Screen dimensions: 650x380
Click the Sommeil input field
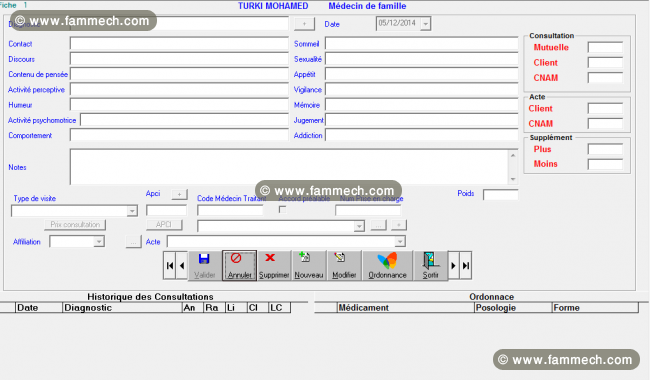pyautogui.click(x=422, y=44)
